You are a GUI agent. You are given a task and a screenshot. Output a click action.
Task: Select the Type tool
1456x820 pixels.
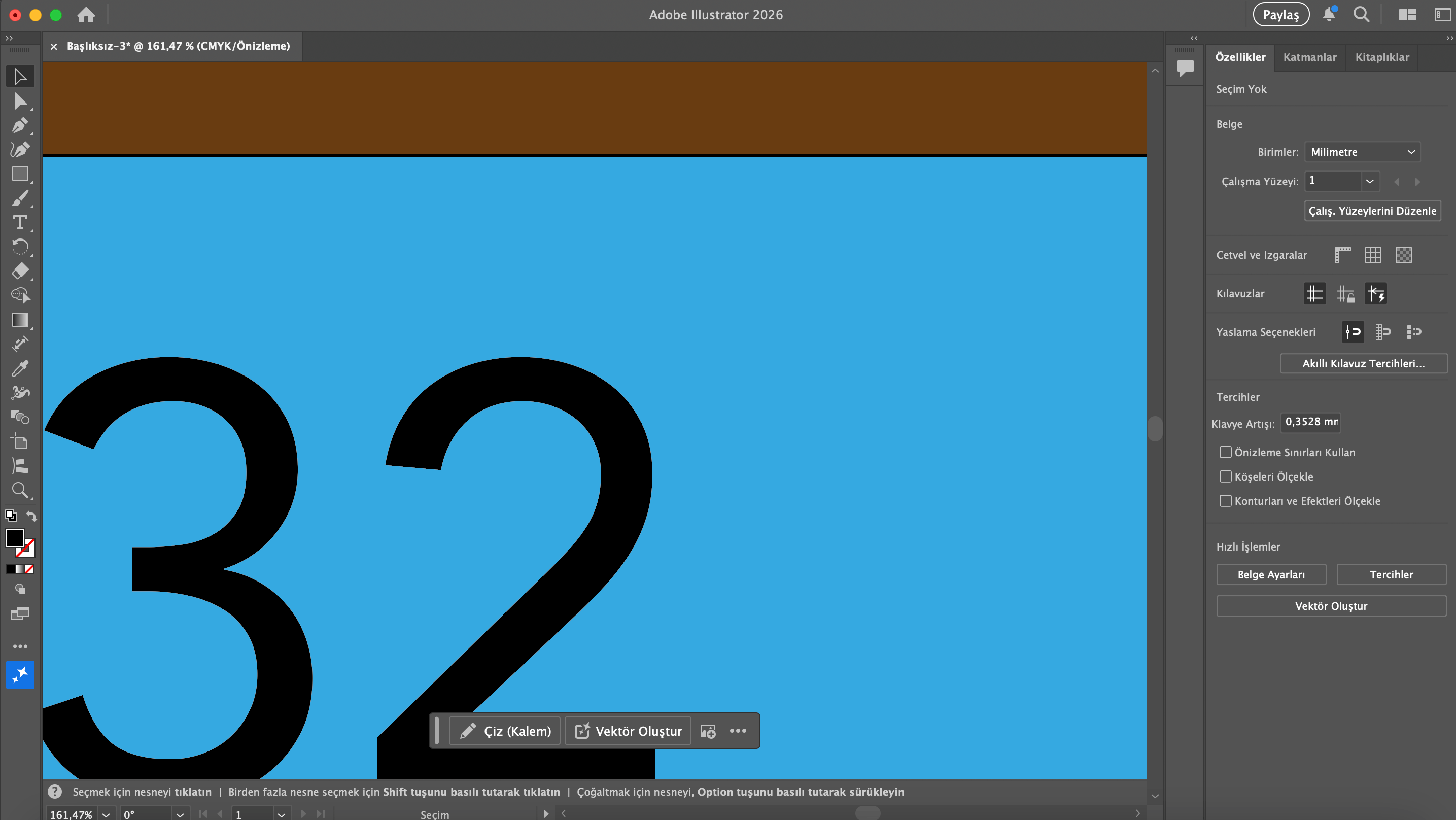pos(20,222)
